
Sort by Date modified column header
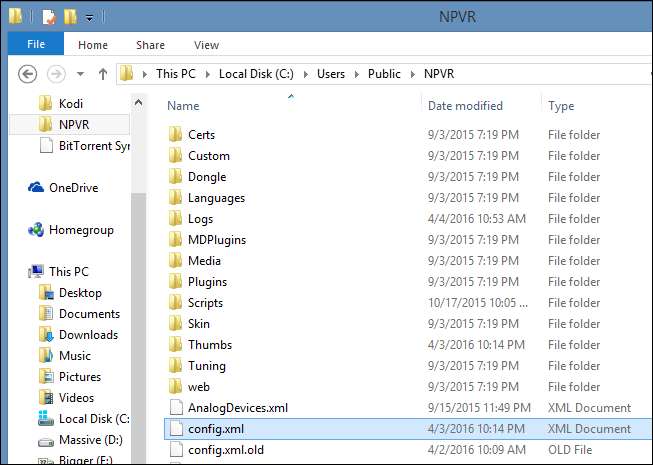pos(465,106)
